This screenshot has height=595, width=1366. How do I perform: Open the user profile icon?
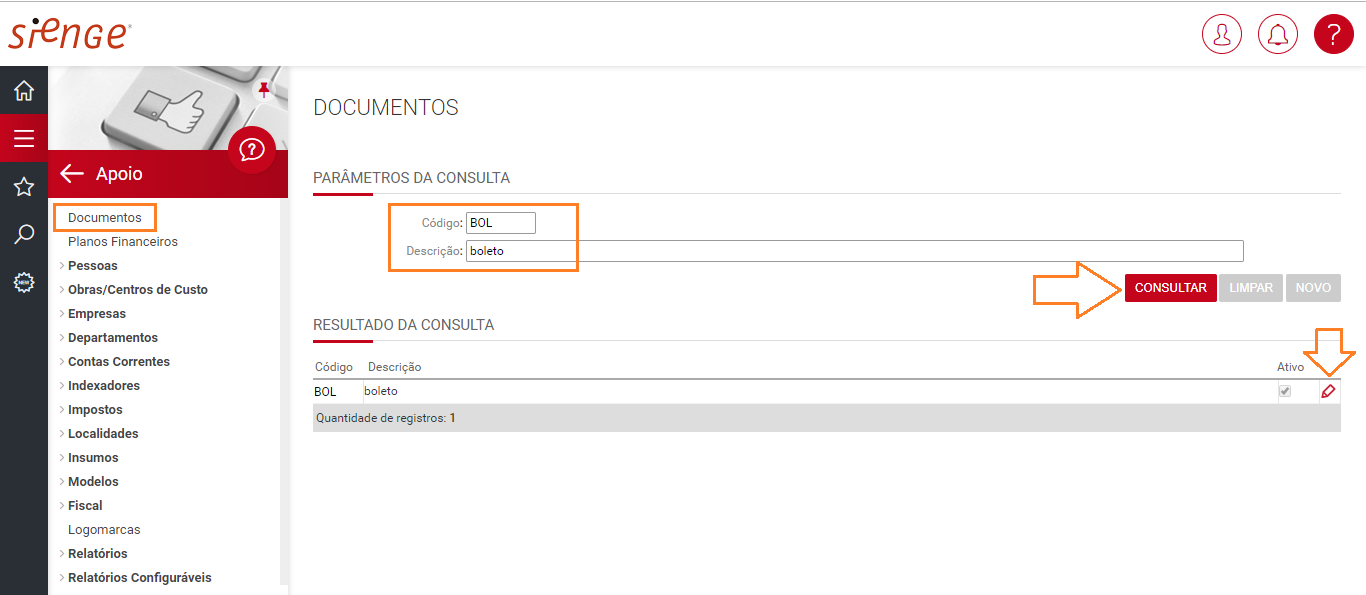pos(1221,34)
